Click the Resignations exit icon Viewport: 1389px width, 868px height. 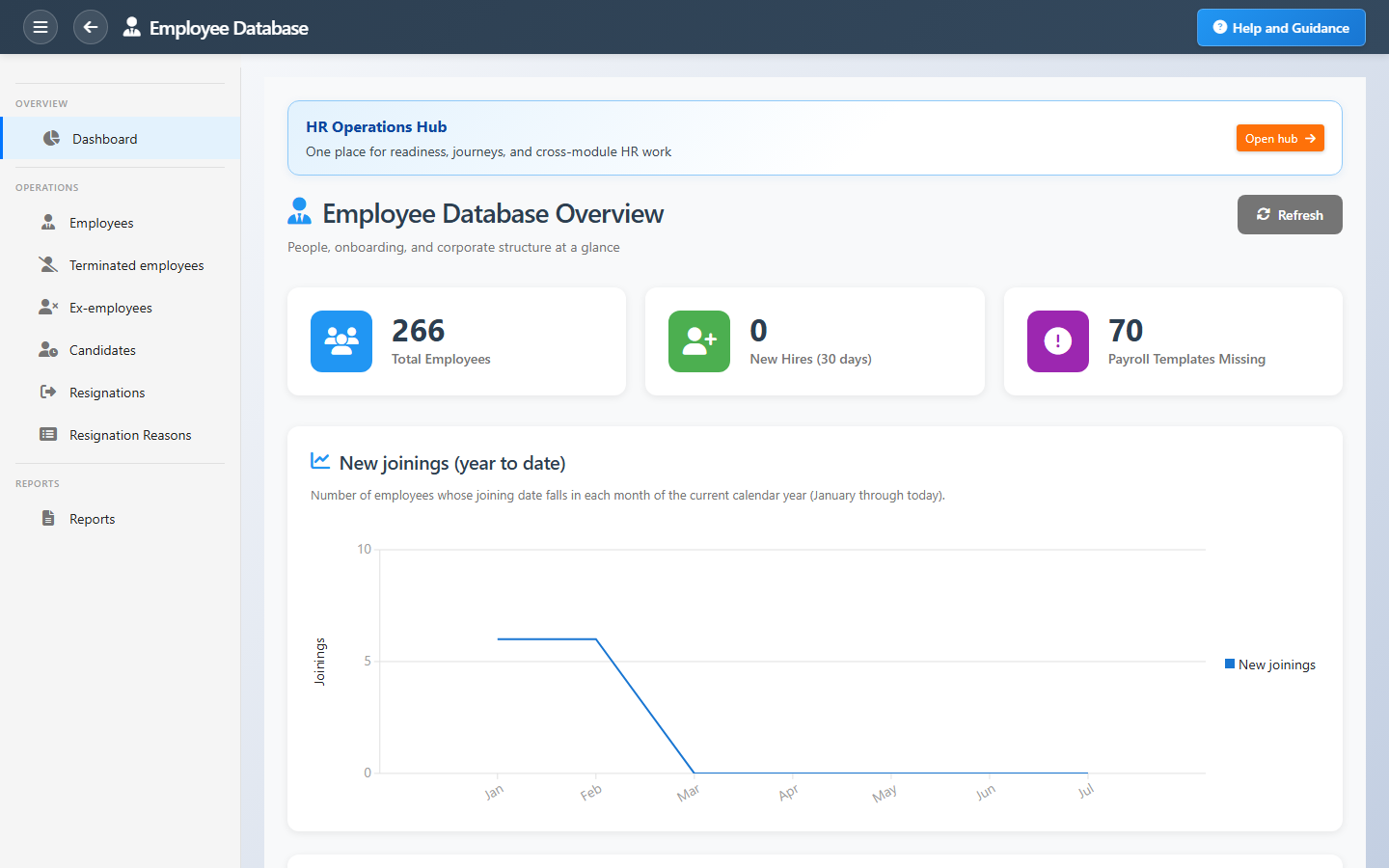(48, 393)
